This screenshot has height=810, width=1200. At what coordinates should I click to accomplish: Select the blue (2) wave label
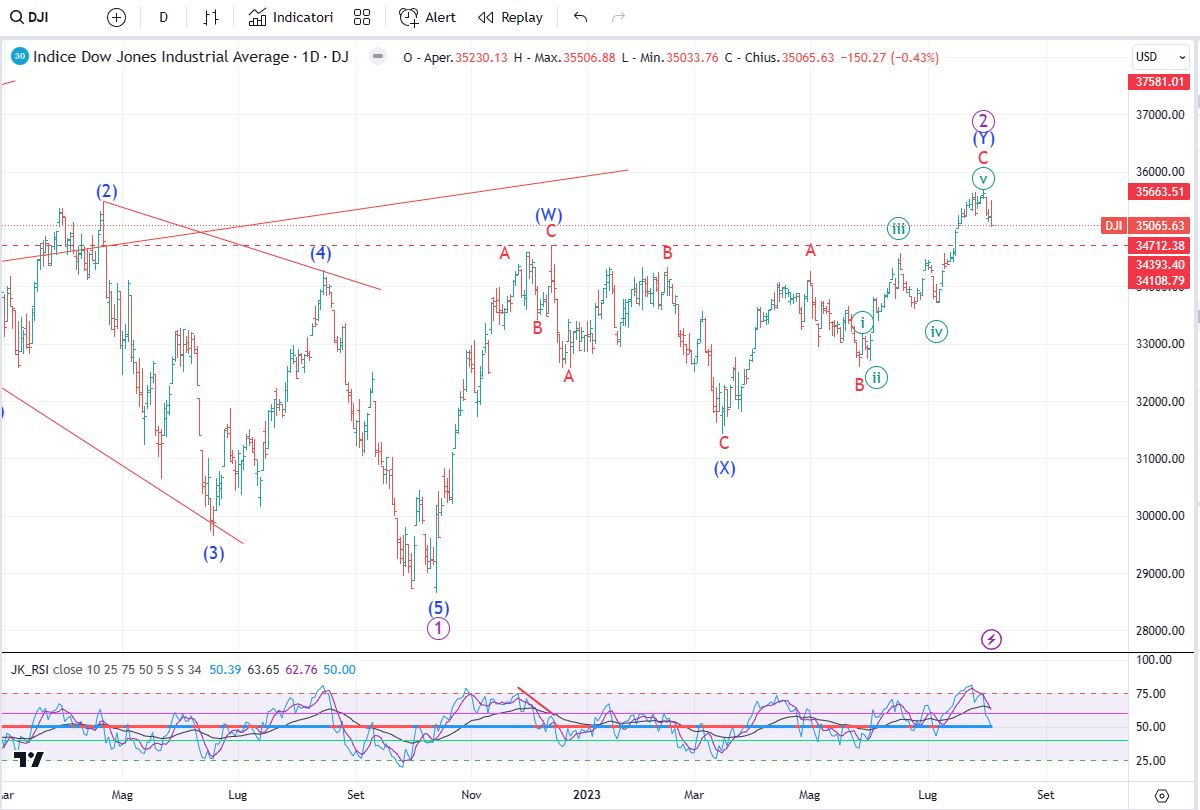click(108, 191)
